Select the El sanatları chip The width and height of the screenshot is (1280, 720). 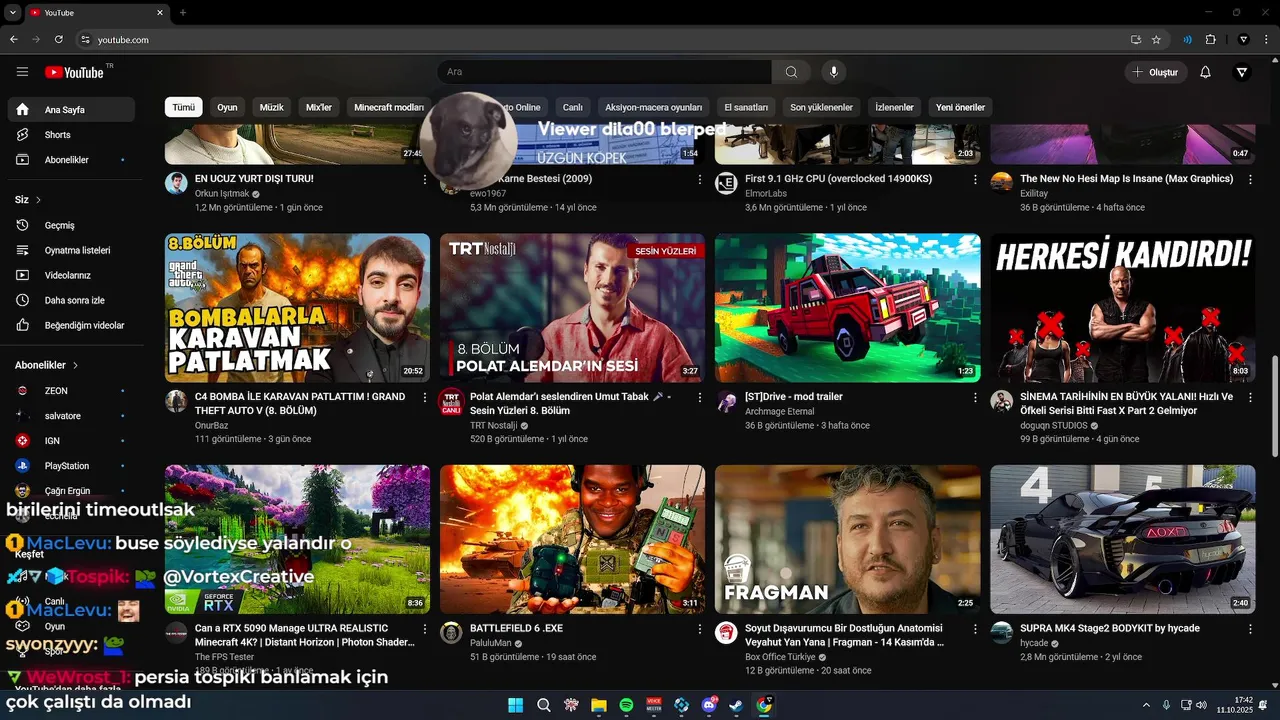click(x=746, y=107)
